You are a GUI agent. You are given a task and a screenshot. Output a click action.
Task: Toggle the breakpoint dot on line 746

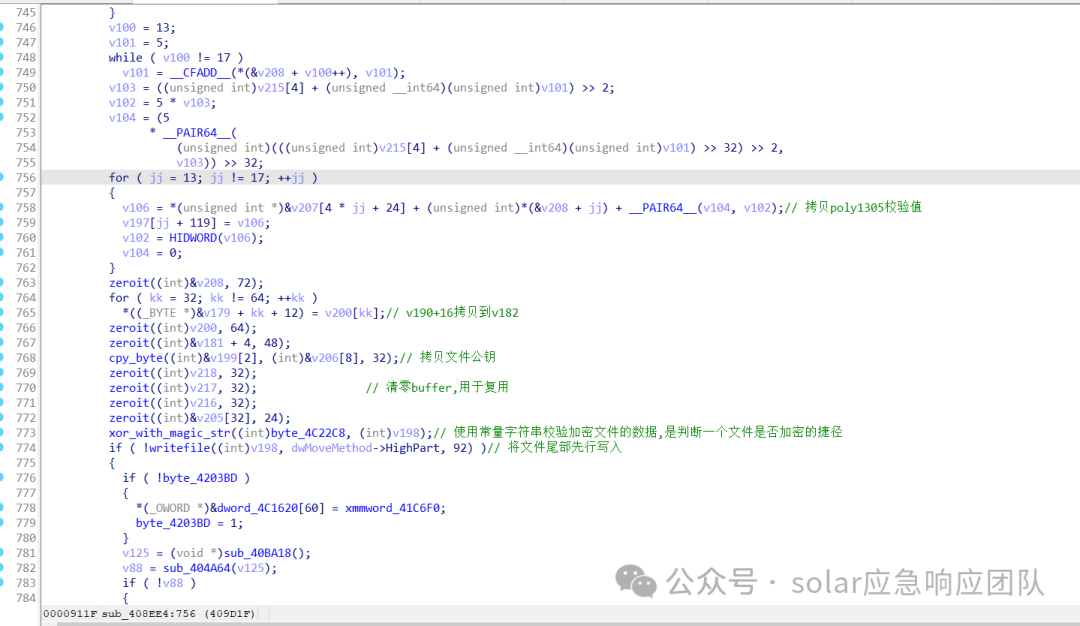click(x=1, y=28)
